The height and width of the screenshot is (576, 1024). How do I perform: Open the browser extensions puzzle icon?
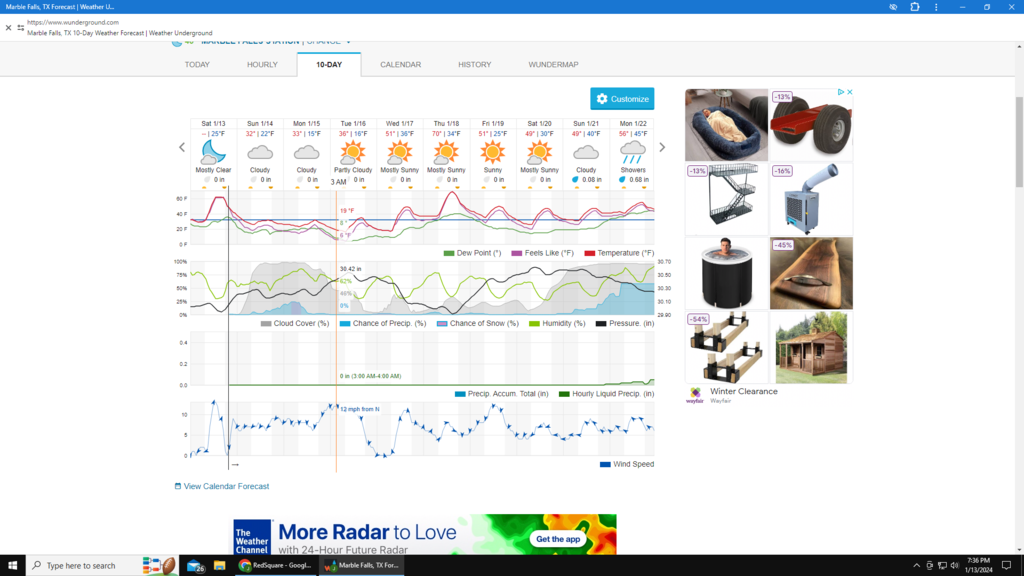click(914, 7)
